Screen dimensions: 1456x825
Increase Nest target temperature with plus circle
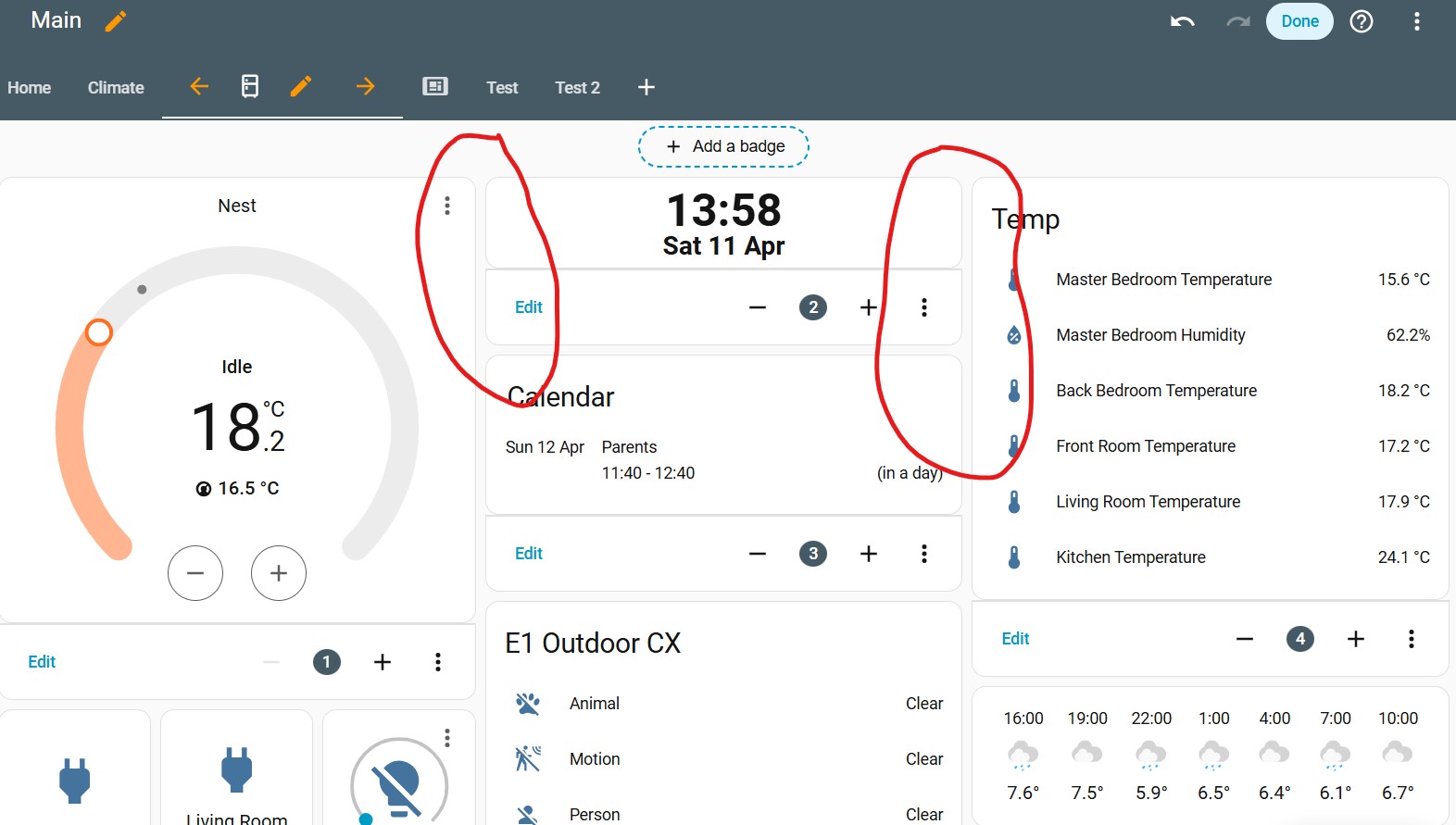279,573
